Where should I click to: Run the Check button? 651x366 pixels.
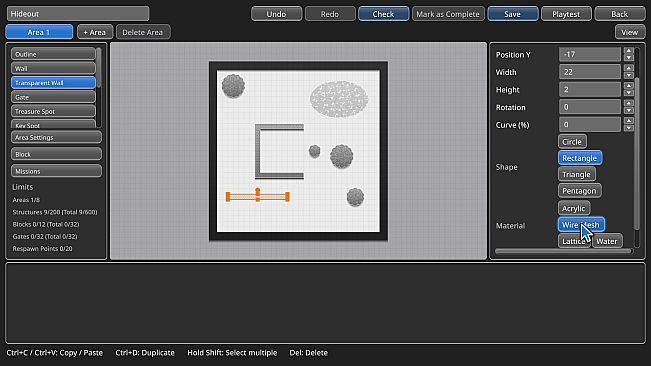point(383,14)
